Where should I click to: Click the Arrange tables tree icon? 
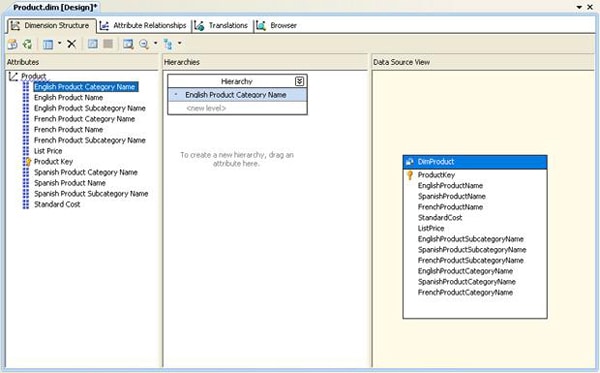[x=168, y=44]
